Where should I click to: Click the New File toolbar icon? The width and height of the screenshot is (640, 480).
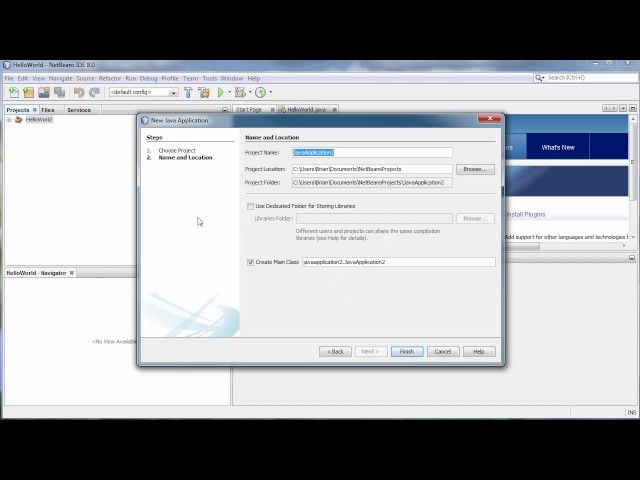click(x=14, y=92)
